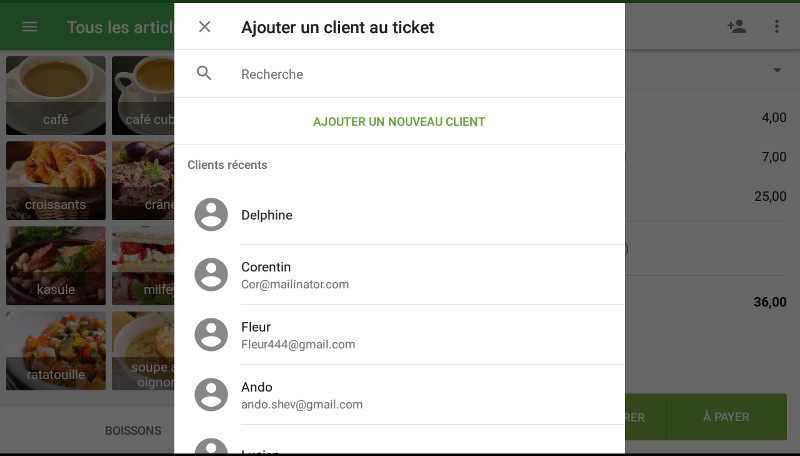Select the kasule item thumbnail
Image resolution: width=800 pixels, height=456 pixels.
tap(56, 265)
